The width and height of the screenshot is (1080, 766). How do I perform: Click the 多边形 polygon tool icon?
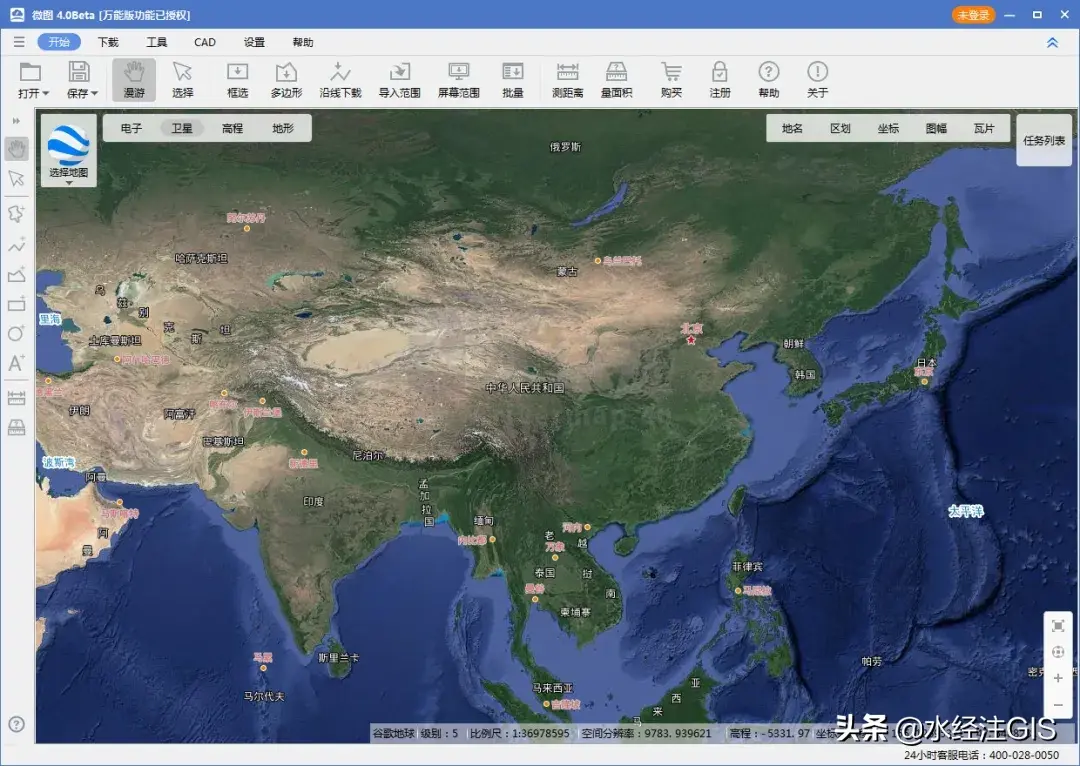tap(286, 79)
